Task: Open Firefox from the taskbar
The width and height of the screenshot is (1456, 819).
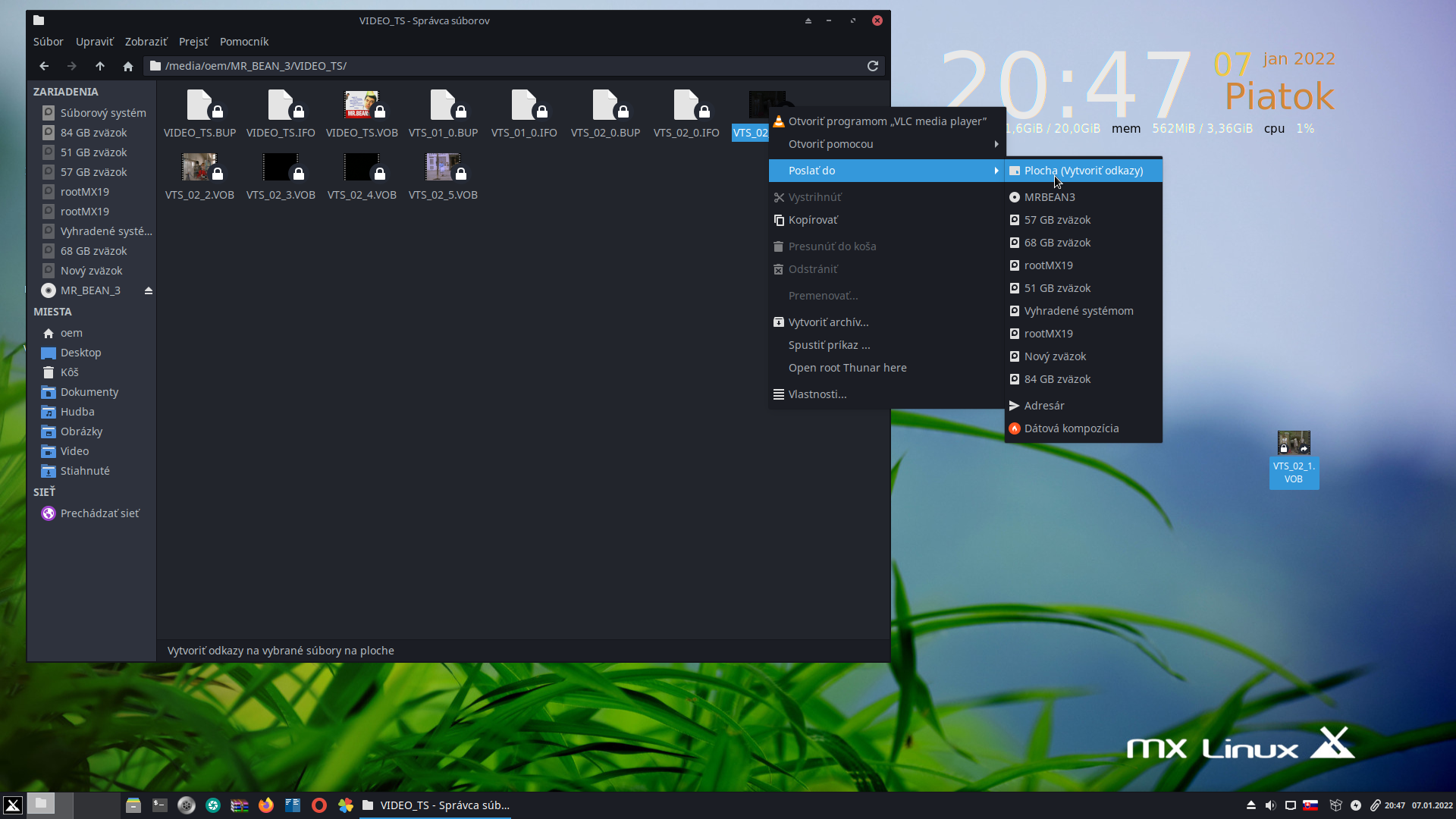Action: 265,805
